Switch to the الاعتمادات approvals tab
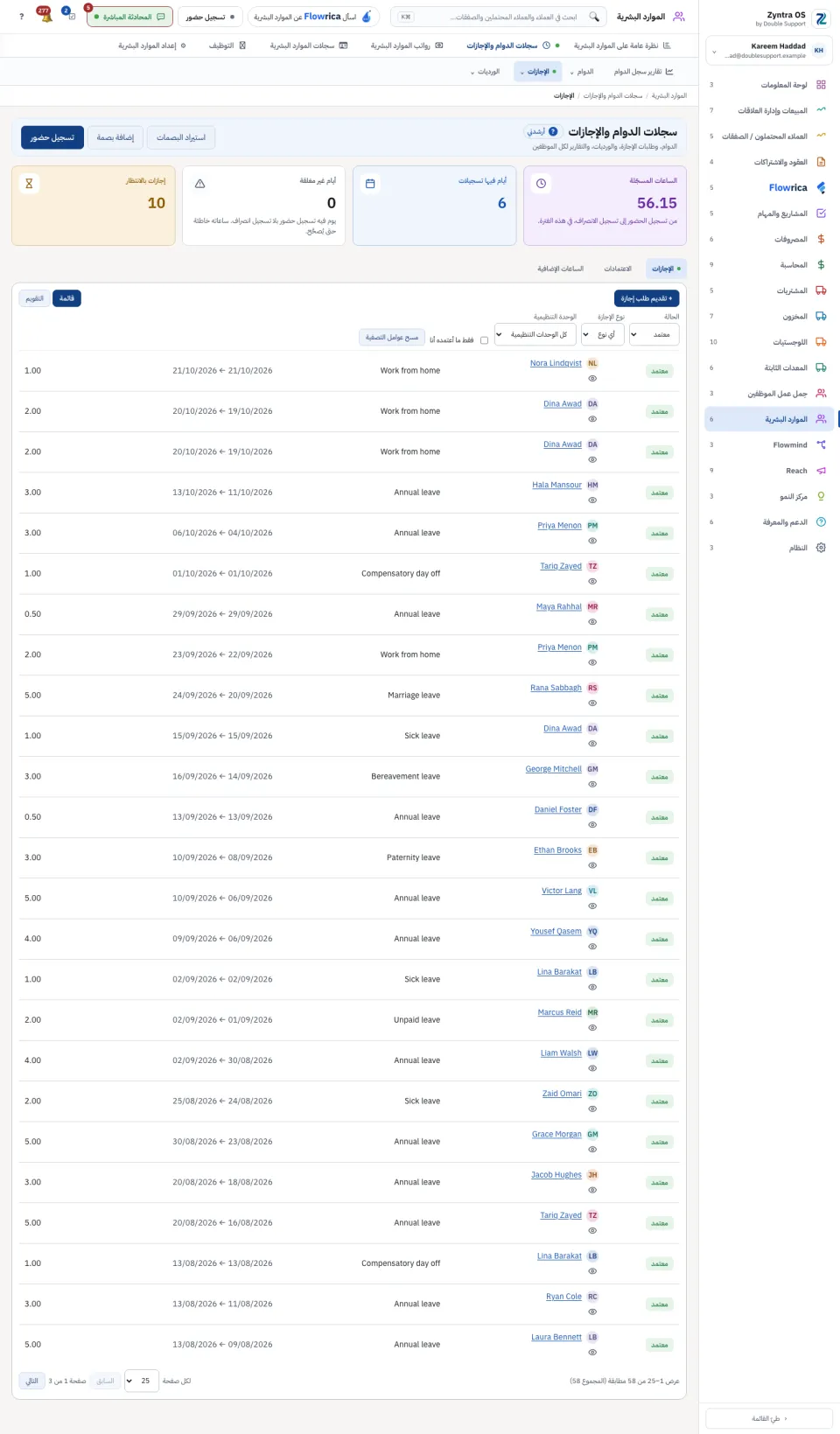 (618, 269)
